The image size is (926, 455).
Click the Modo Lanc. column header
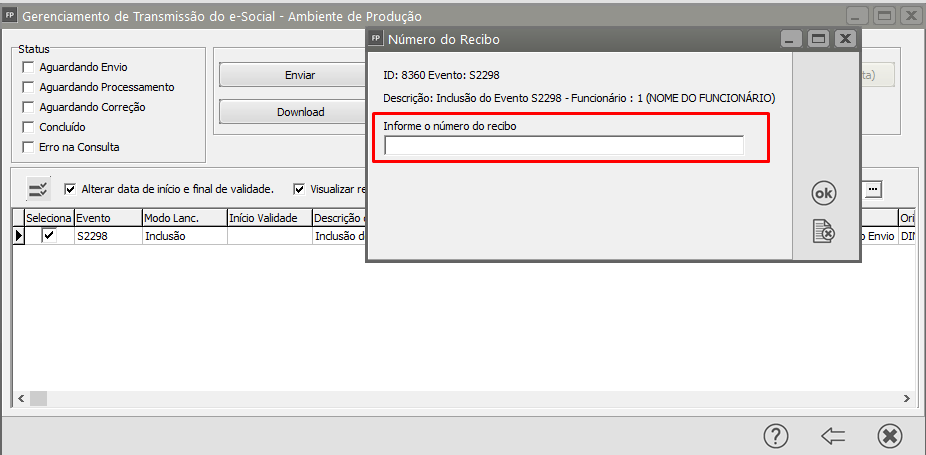point(185,217)
